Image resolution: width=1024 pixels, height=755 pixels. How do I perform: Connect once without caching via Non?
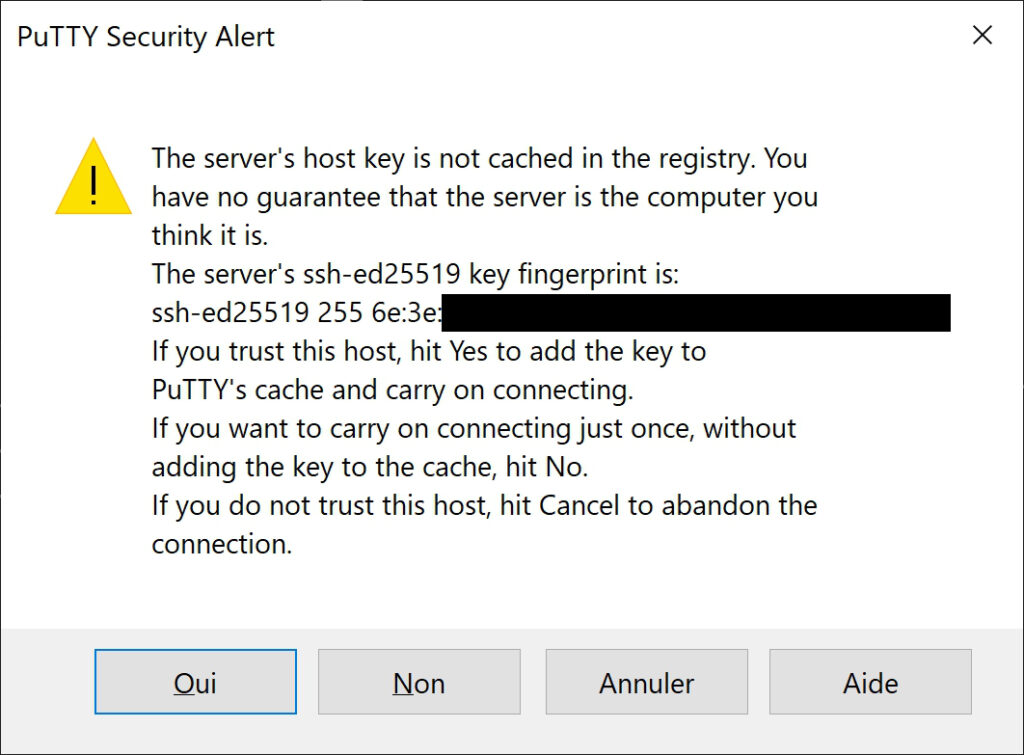pyautogui.click(x=419, y=681)
